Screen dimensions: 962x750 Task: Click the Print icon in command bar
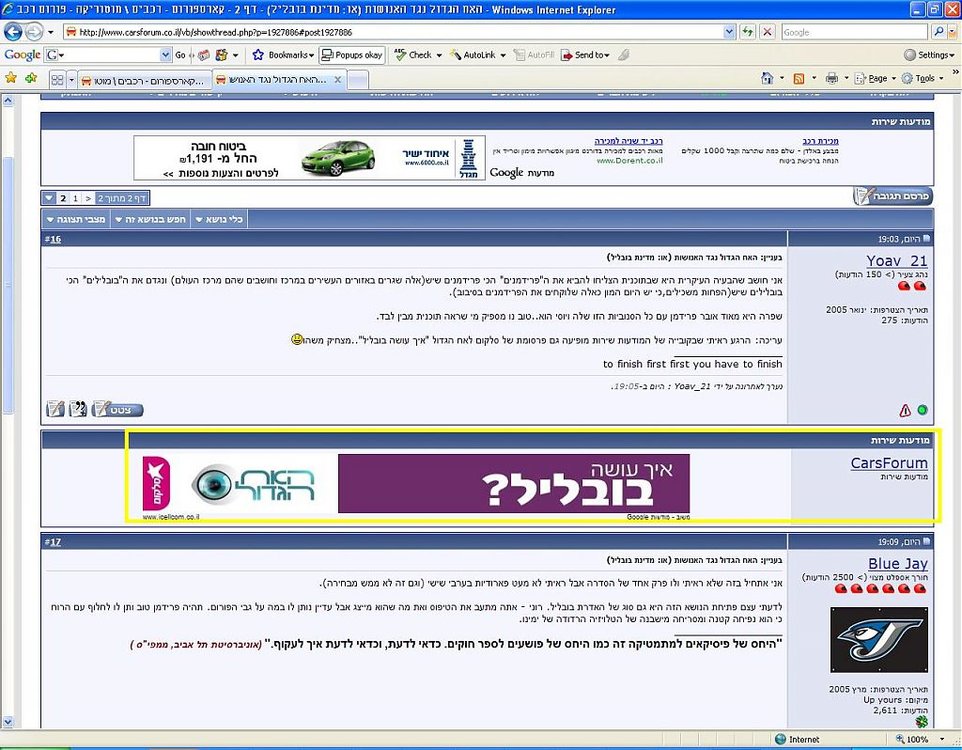(x=831, y=78)
